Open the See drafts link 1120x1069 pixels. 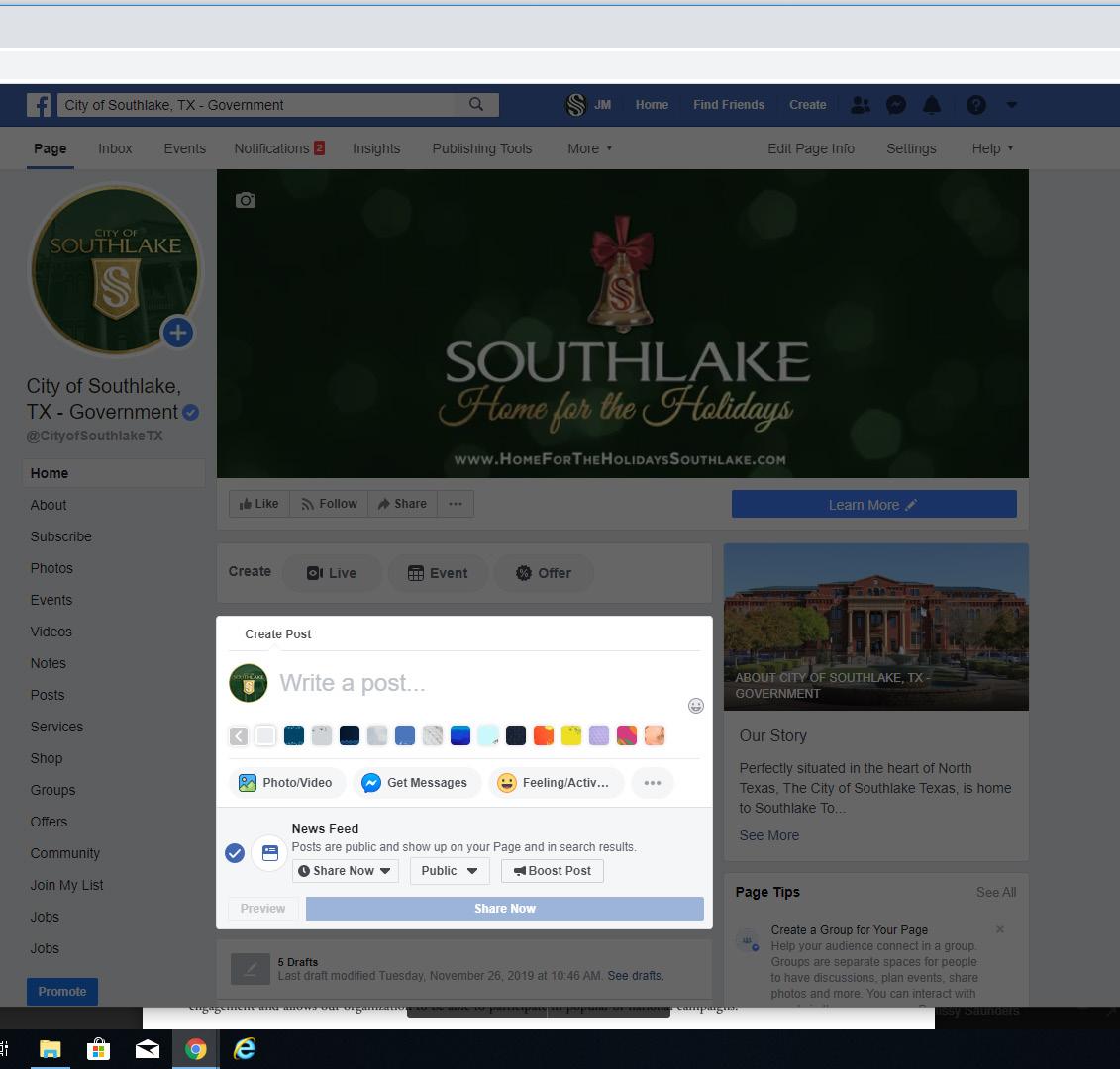point(635,975)
